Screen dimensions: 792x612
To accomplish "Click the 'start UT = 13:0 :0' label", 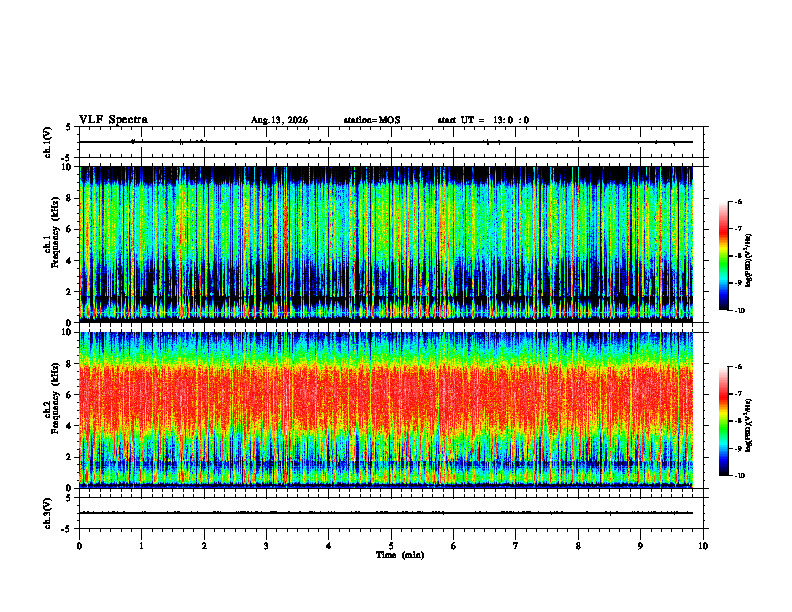I will coord(483,120).
